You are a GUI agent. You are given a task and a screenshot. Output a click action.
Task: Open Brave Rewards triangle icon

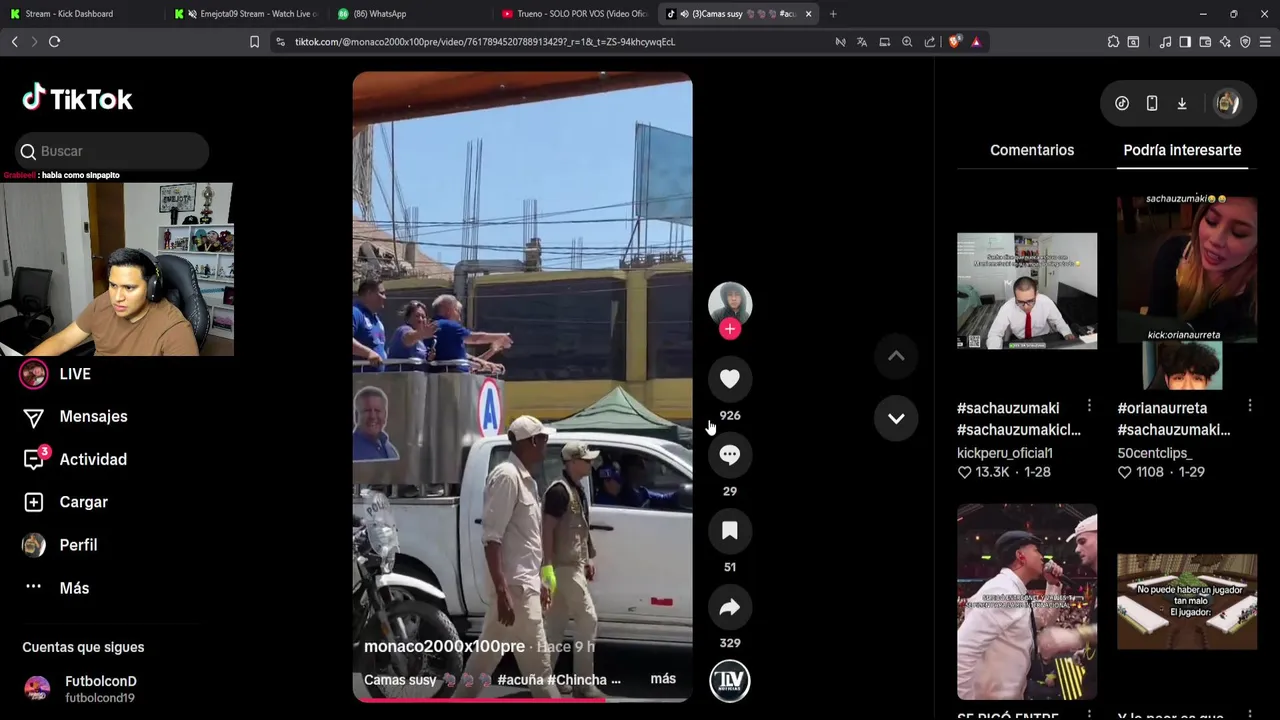tap(976, 42)
